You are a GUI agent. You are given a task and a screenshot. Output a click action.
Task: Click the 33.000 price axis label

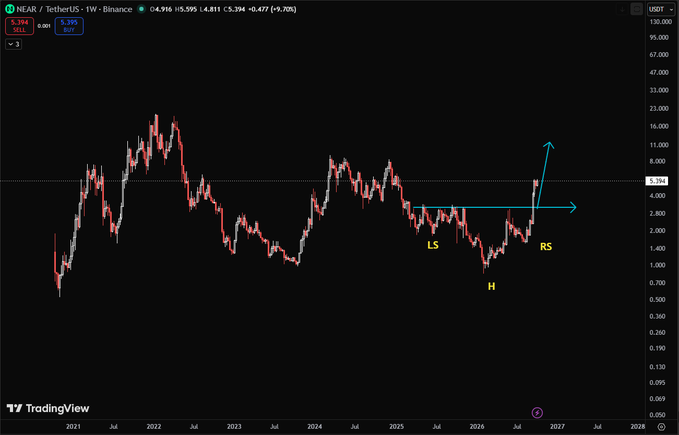click(659, 90)
